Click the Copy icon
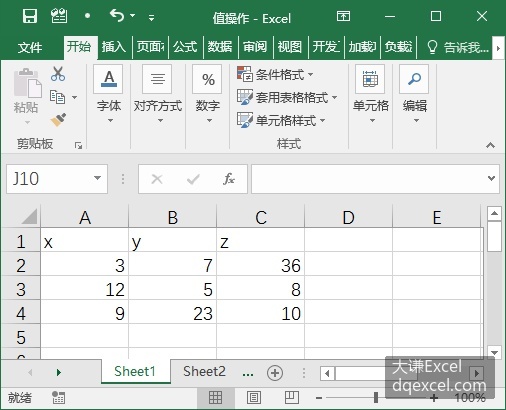Image resolution: width=506 pixels, height=410 pixels. 57,97
